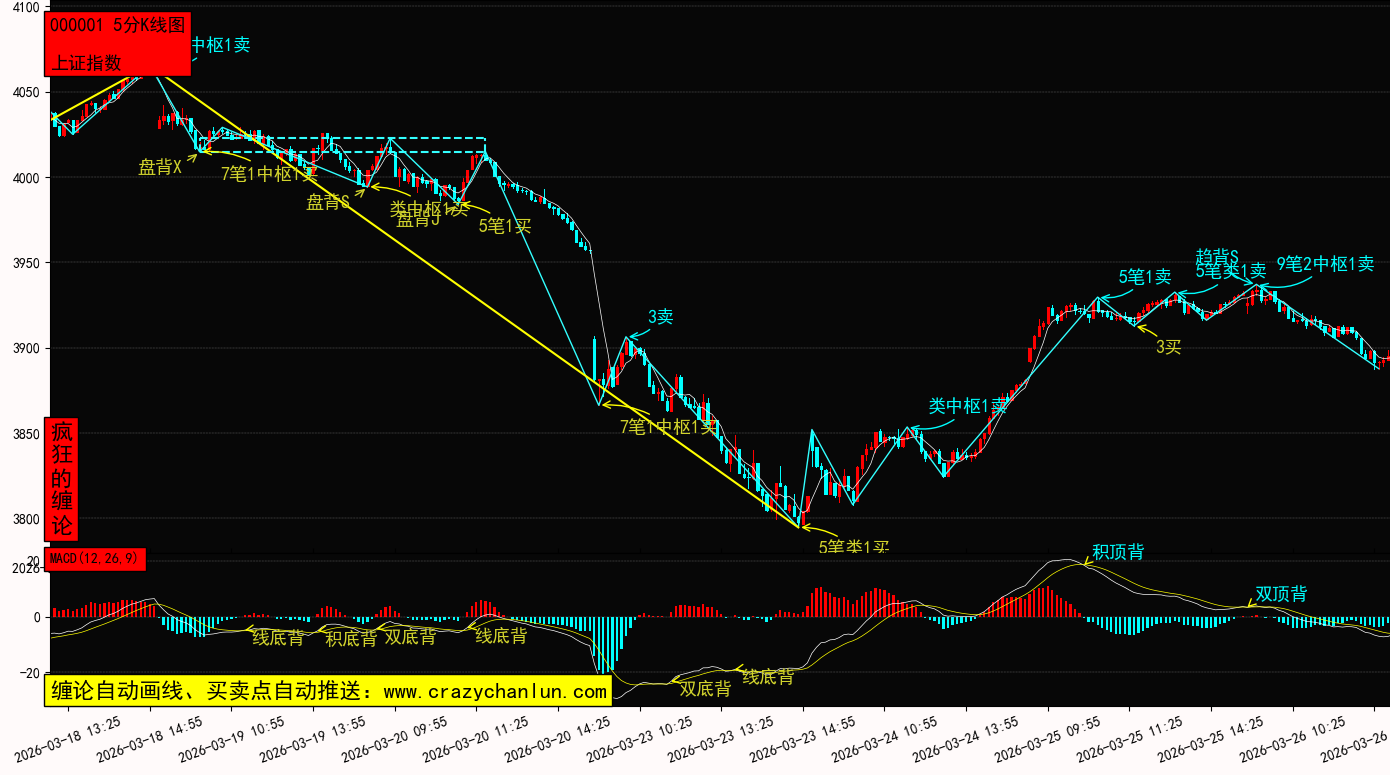Click the "积顶背" MACD top divergence label

(x=1117, y=552)
